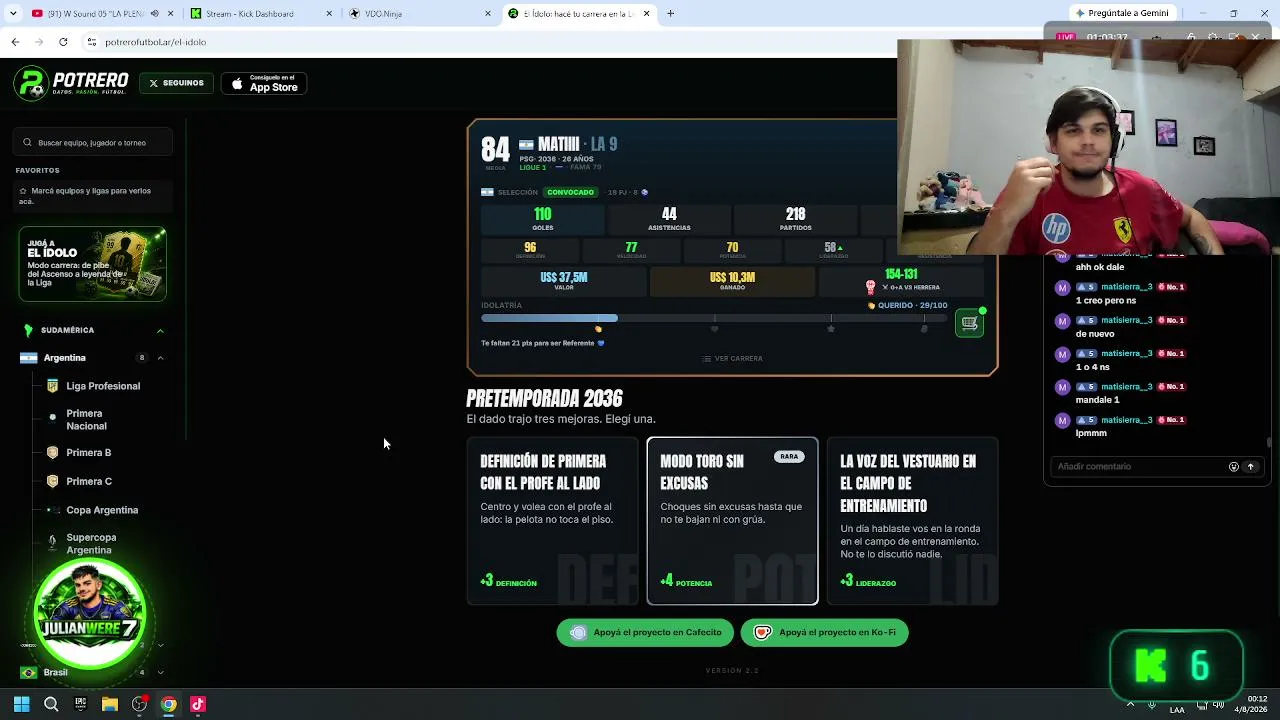Viewport: 1280px width, 720px height.
Task: Expand the Brasil league list
Action: (160, 672)
